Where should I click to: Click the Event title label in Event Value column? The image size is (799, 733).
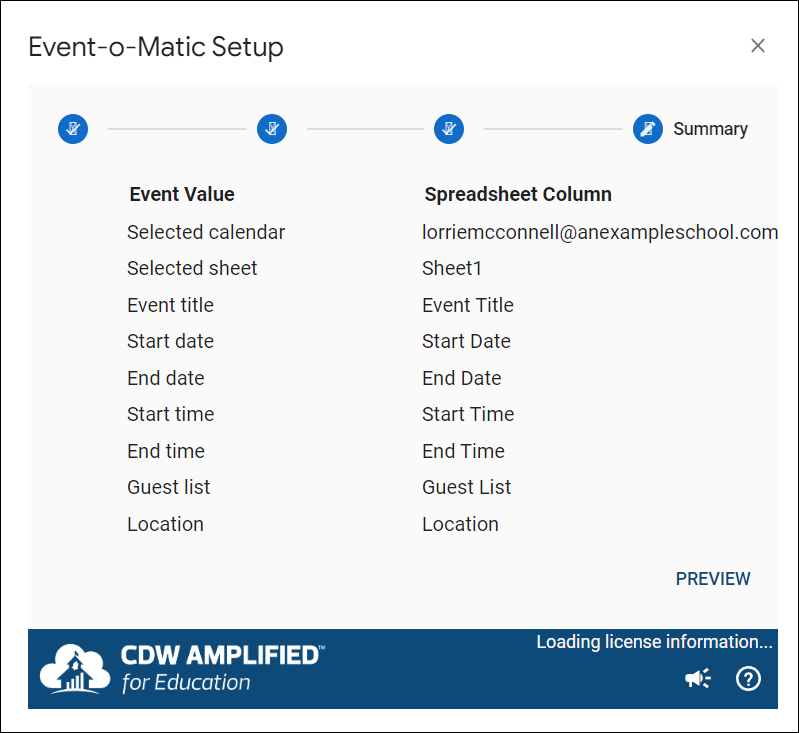pos(170,305)
